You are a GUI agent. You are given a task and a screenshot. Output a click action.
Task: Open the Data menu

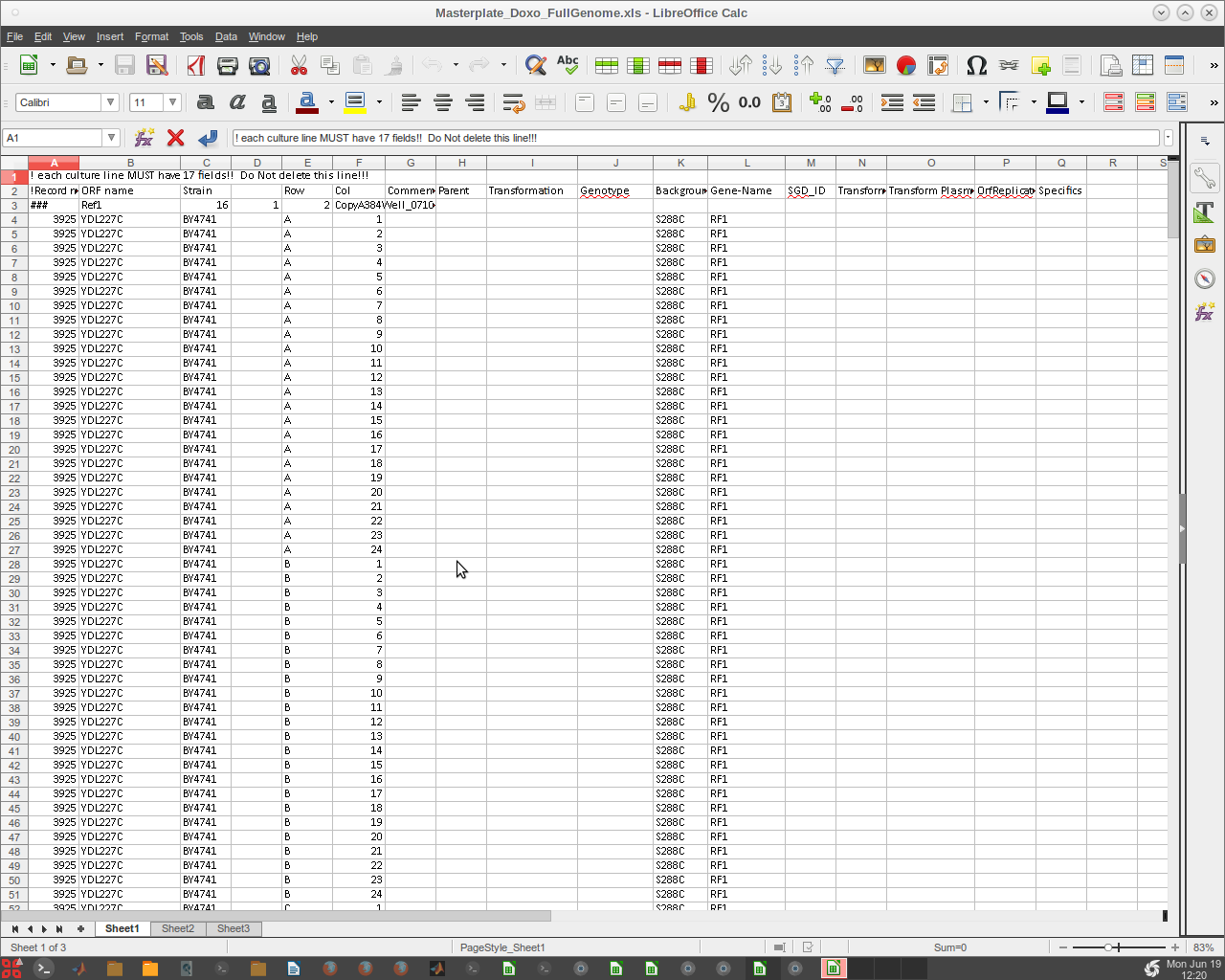[x=226, y=36]
